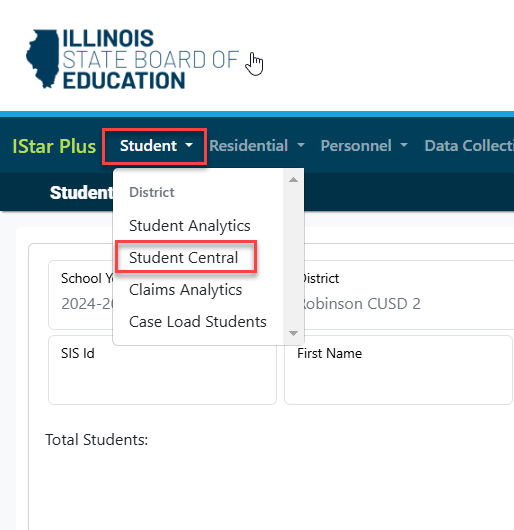Click the Residential caret arrow icon
Image resolution: width=514 pixels, height=530 pixels.
(301, 145)
